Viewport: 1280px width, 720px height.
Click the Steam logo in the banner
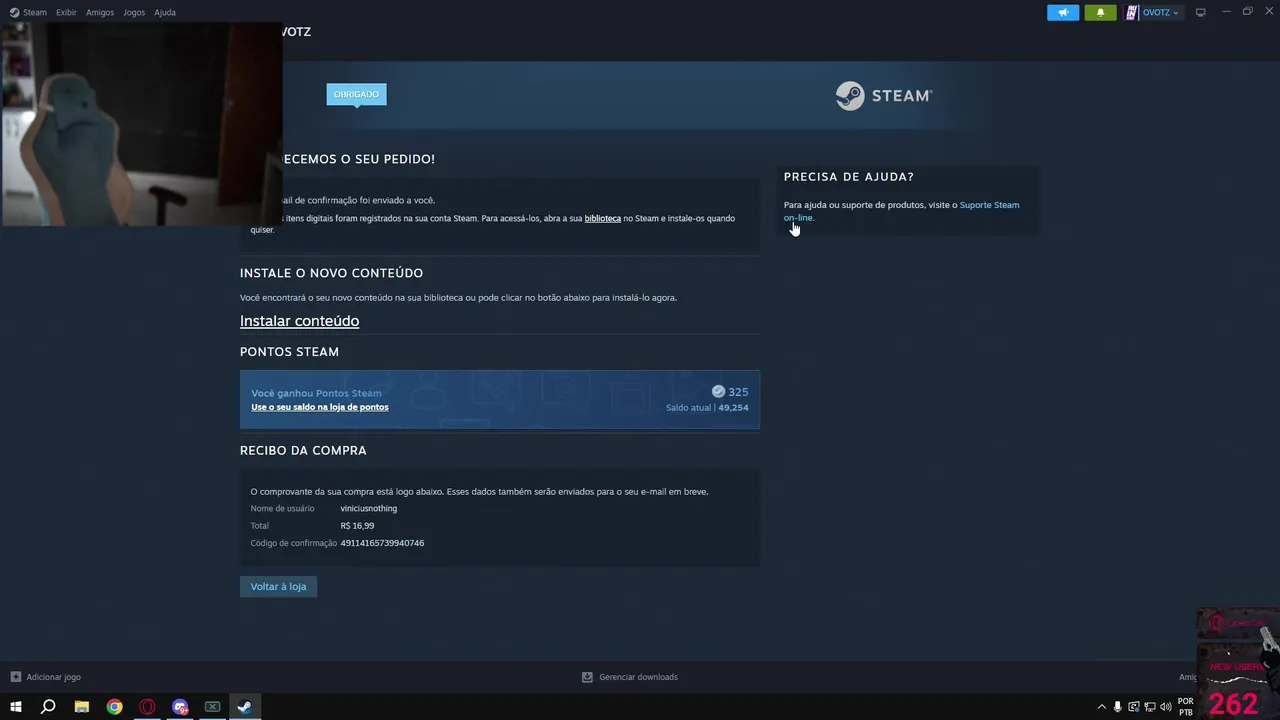click(884, 96)
